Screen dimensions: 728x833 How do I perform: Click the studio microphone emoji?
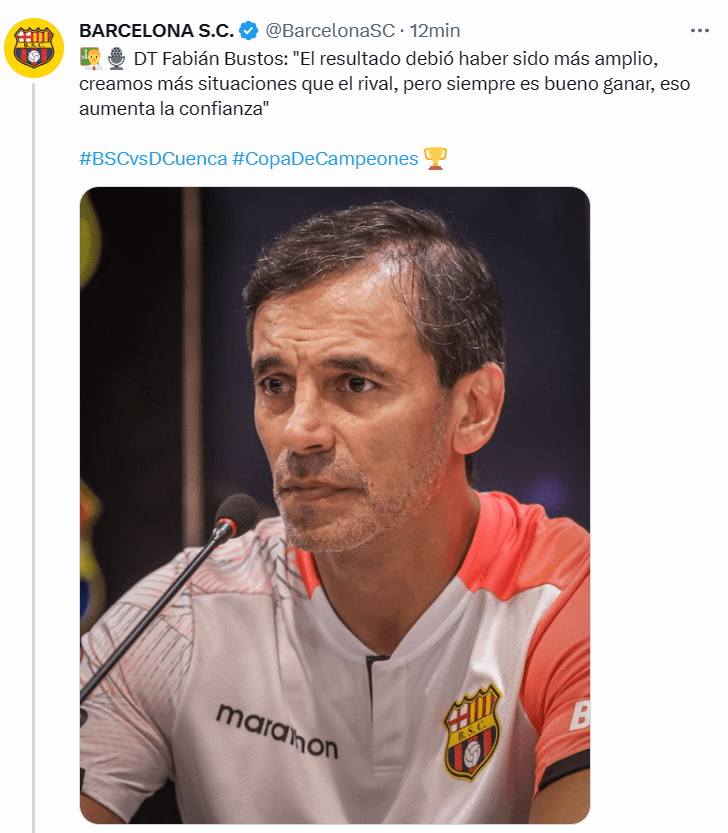[x=116, y=58]
